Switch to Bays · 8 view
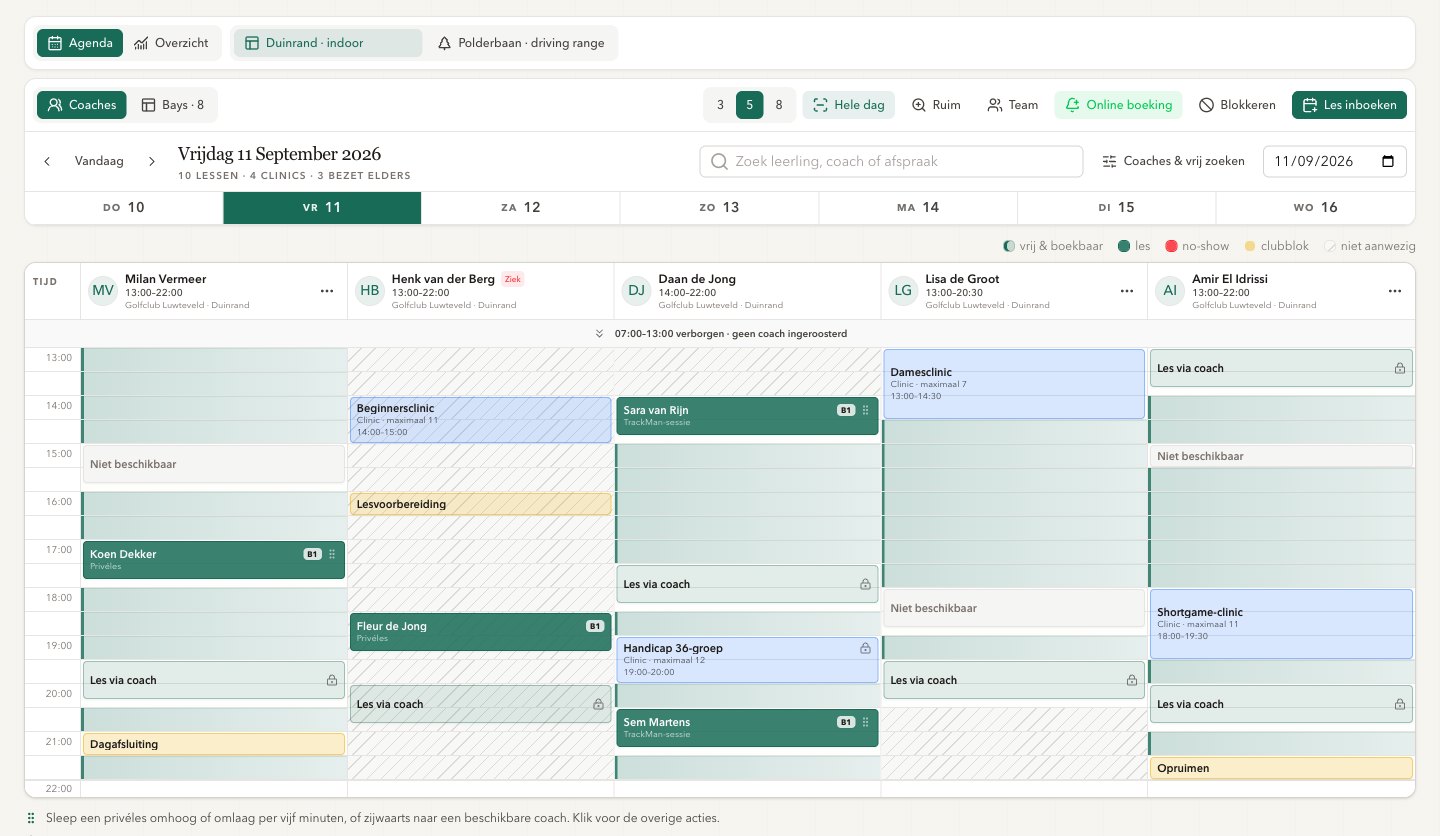This screenshot has height=836, width=1440. coord(173,105)
